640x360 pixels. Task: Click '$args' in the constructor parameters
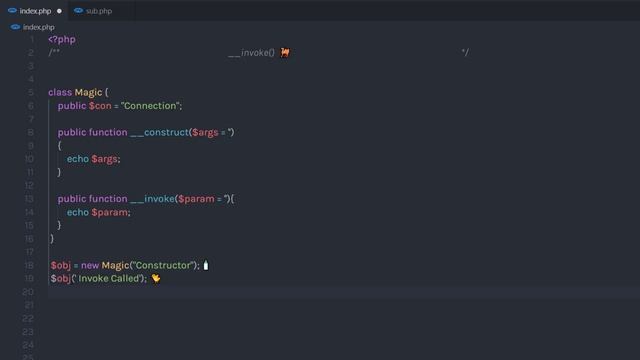205,132
